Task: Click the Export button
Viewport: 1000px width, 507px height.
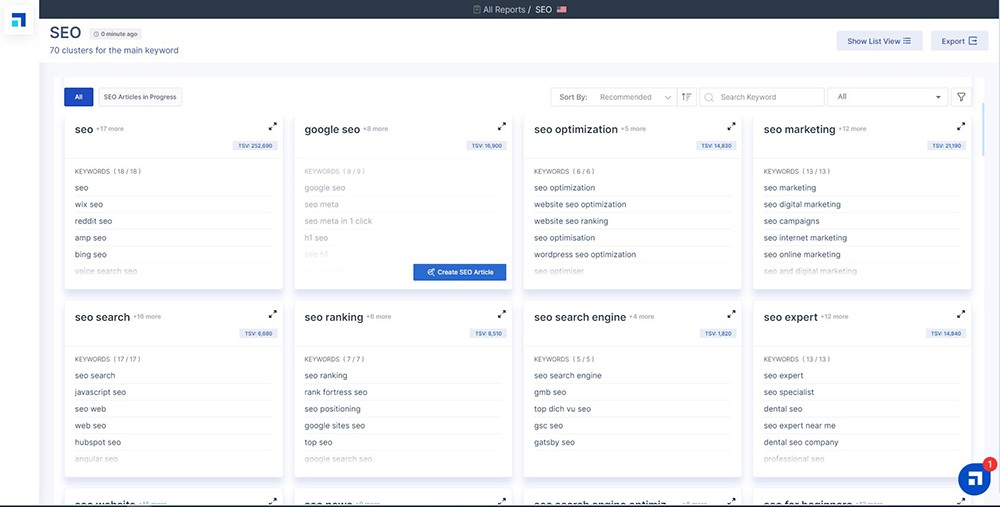Action: coord(959,41)
